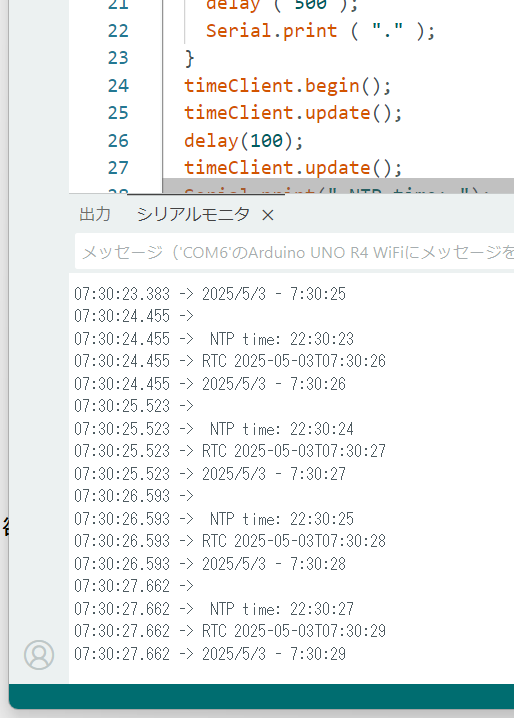Click timeClient.update() on line 25
The width and height of the screenshot is (514, 718).
[x=293, y=113]
